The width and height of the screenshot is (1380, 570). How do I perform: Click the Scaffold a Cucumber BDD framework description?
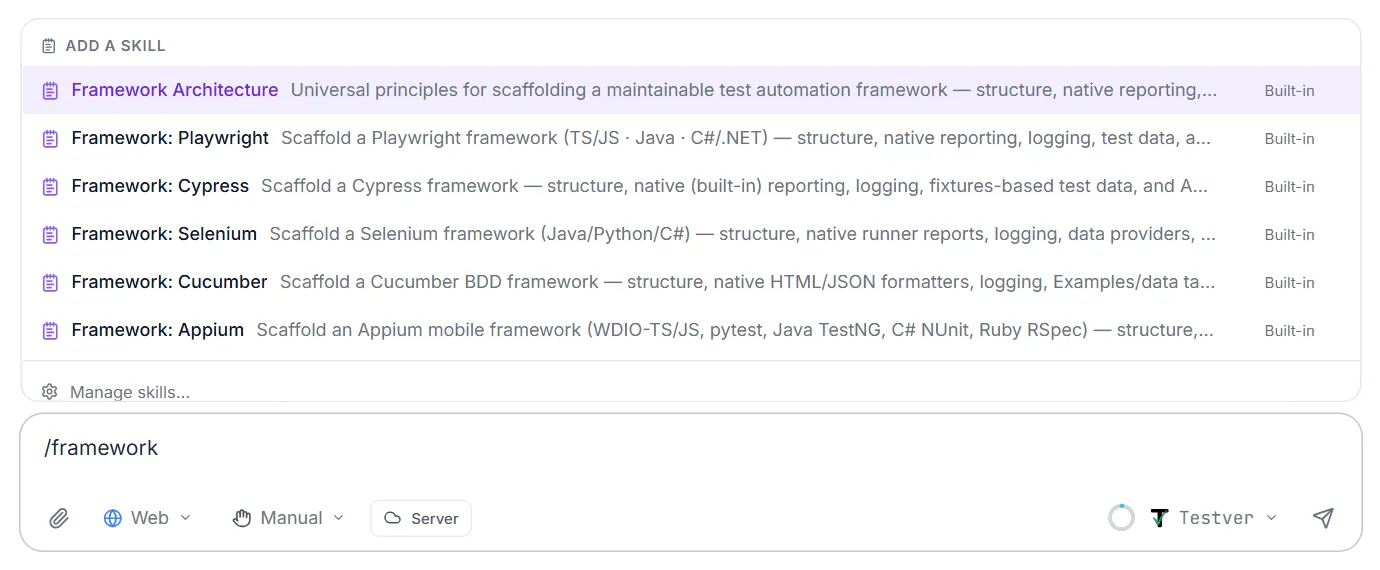click(x=747, y=282)
